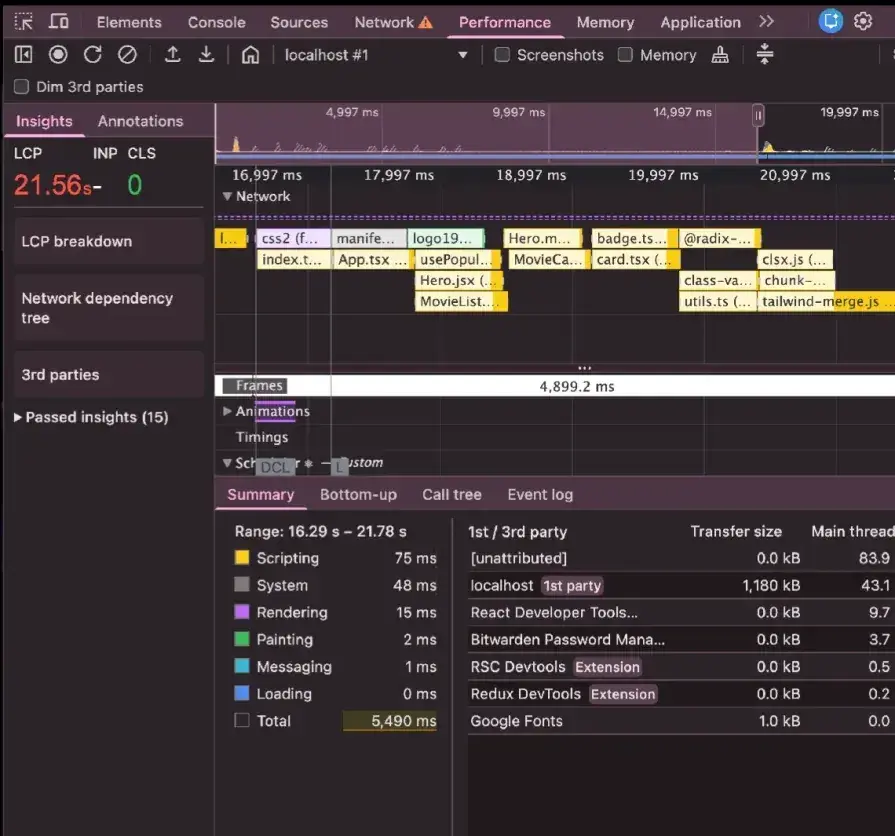The width and height of the screenshot is (895, 836).
Task: Collapse the Scheduler track arrow
Action: (227, 463)
